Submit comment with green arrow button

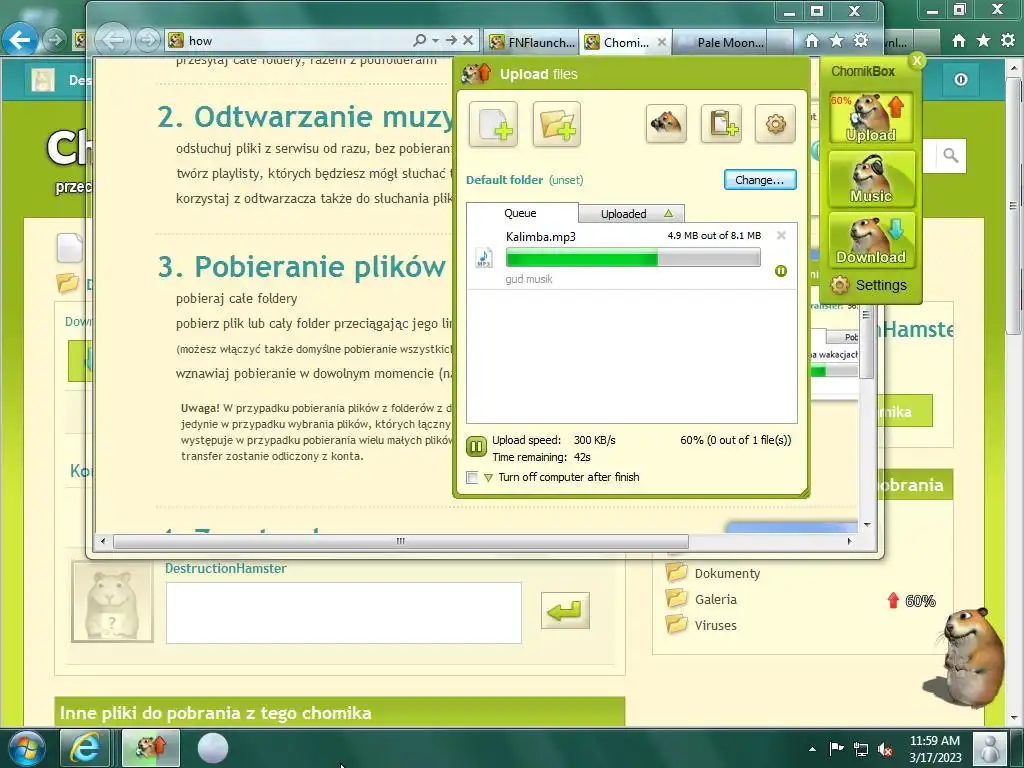(x=565, y=611)
